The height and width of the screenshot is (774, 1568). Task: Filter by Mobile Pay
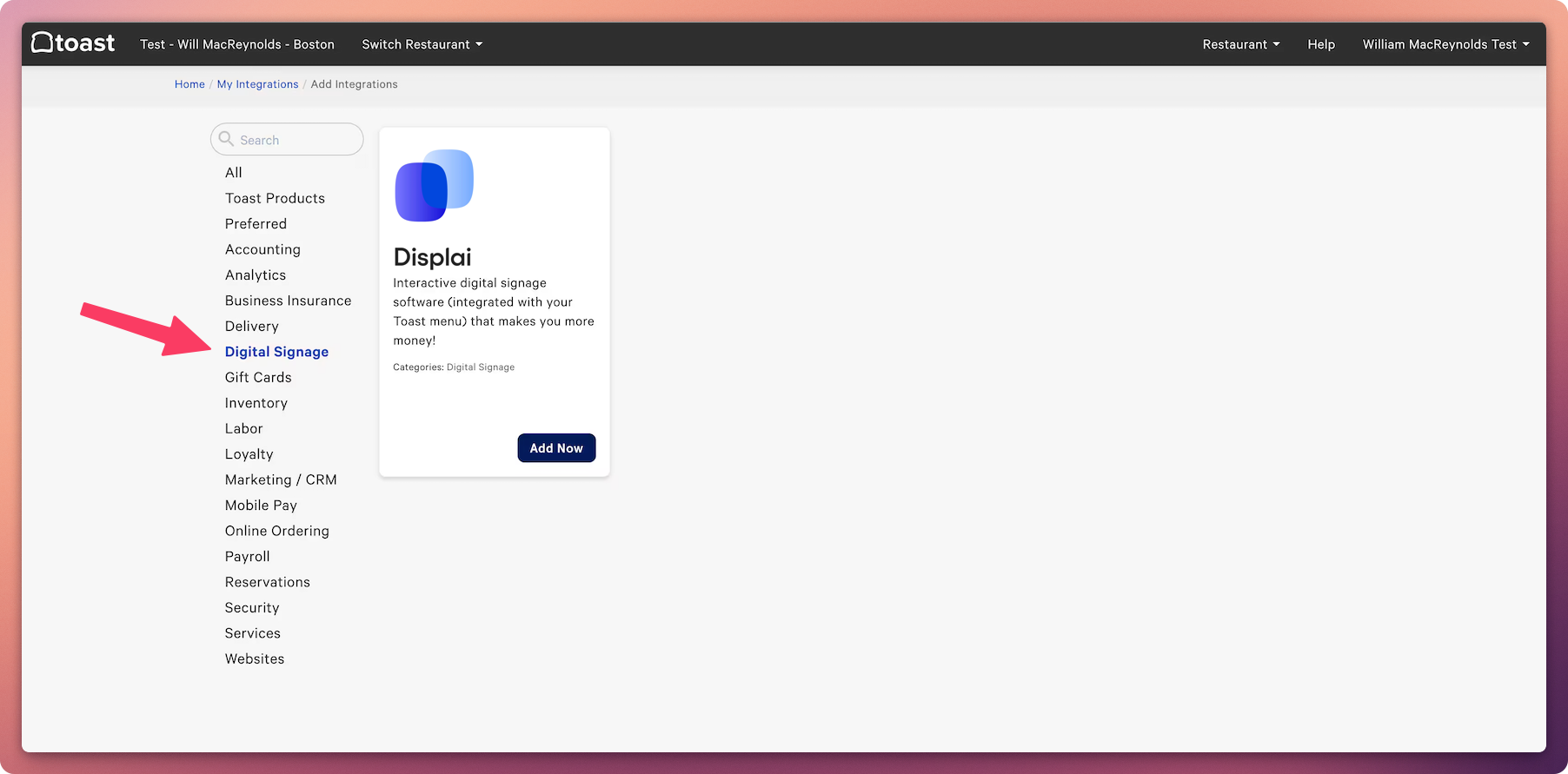(261, 506)
